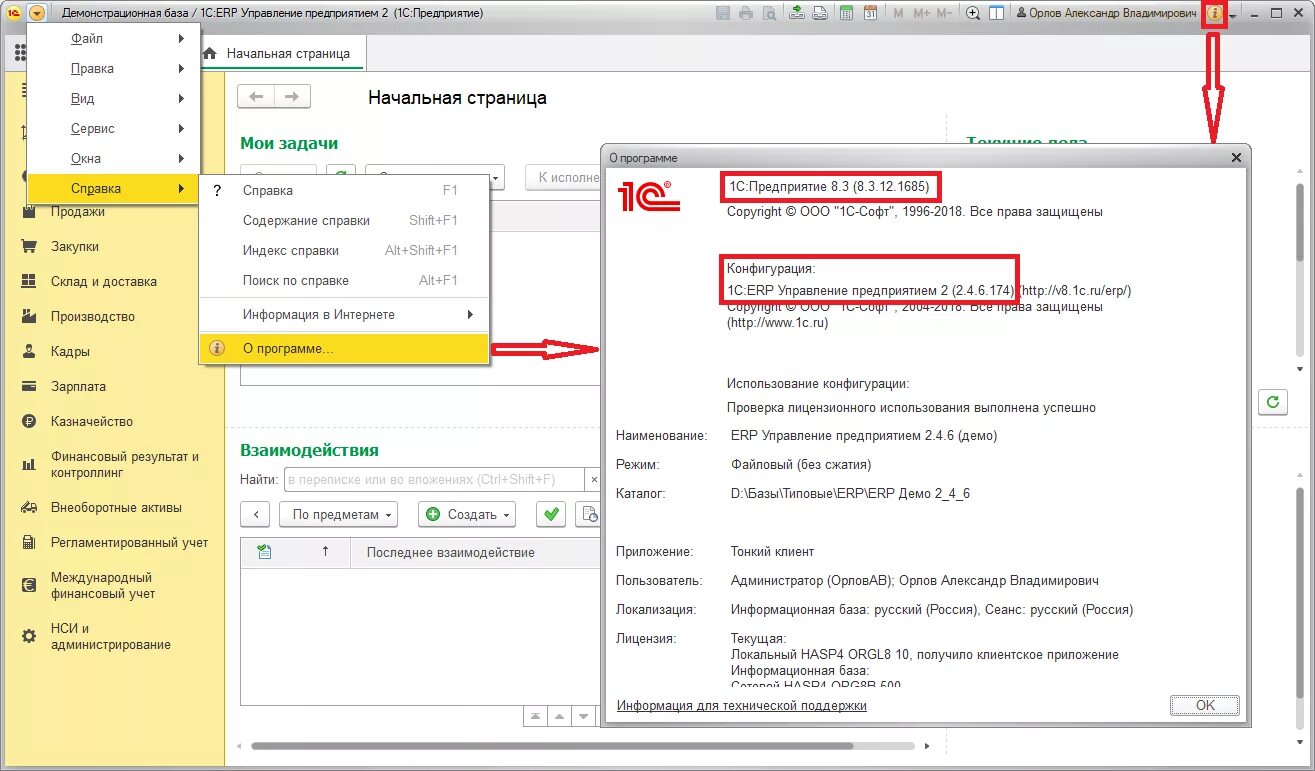The image size is (1315, 771).
Task: Click the window panels layout icon in the toolbar
Action: [996, 13]
